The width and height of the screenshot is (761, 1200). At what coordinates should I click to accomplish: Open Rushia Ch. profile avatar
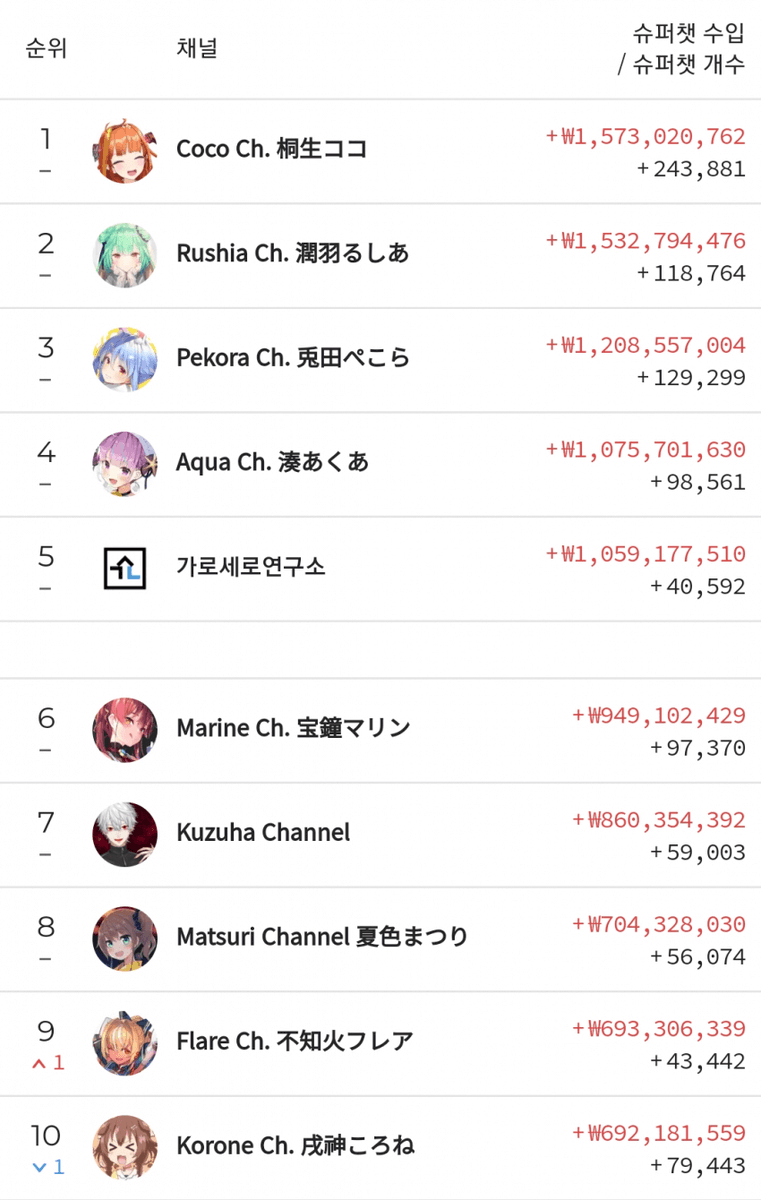(x=125, y=255)
